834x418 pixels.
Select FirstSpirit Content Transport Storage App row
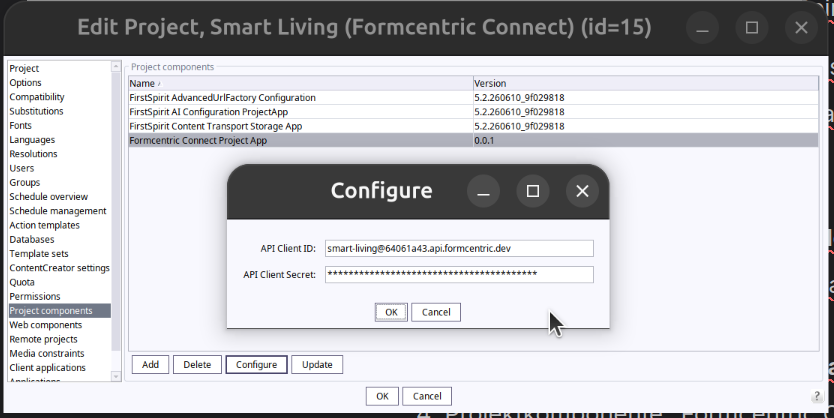473,127
